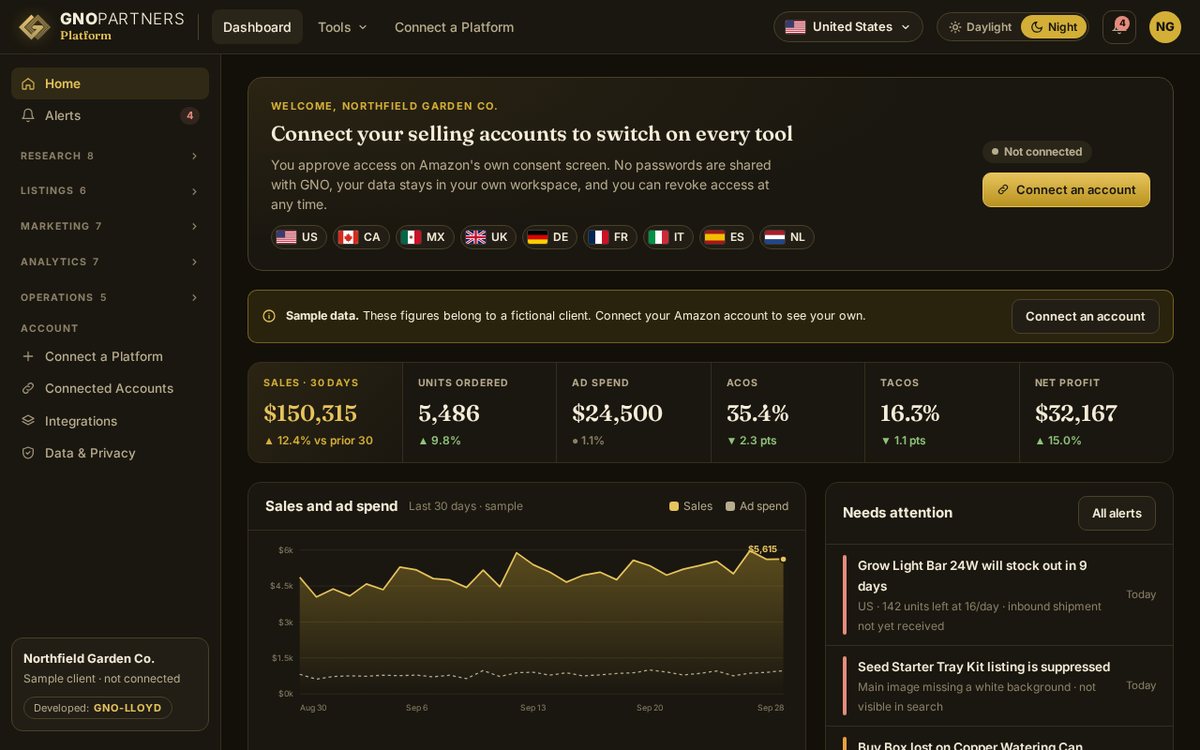Open the NG user avatar menu
Image resolution: width=1200 pixels, height=750 pixels.
coord(1165,27)
